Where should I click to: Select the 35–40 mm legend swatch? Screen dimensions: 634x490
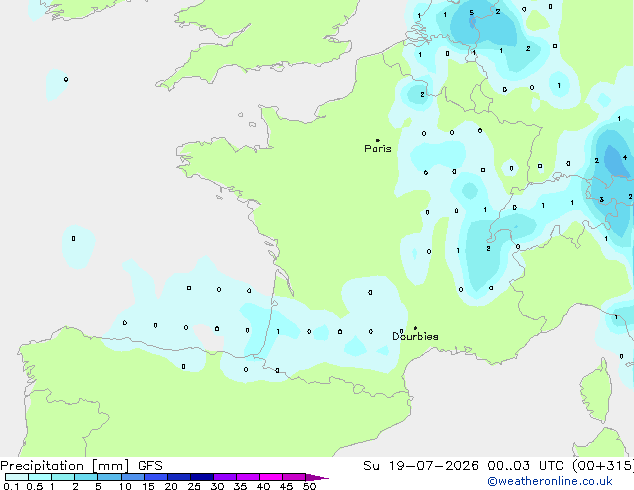(x=248, y=477)
